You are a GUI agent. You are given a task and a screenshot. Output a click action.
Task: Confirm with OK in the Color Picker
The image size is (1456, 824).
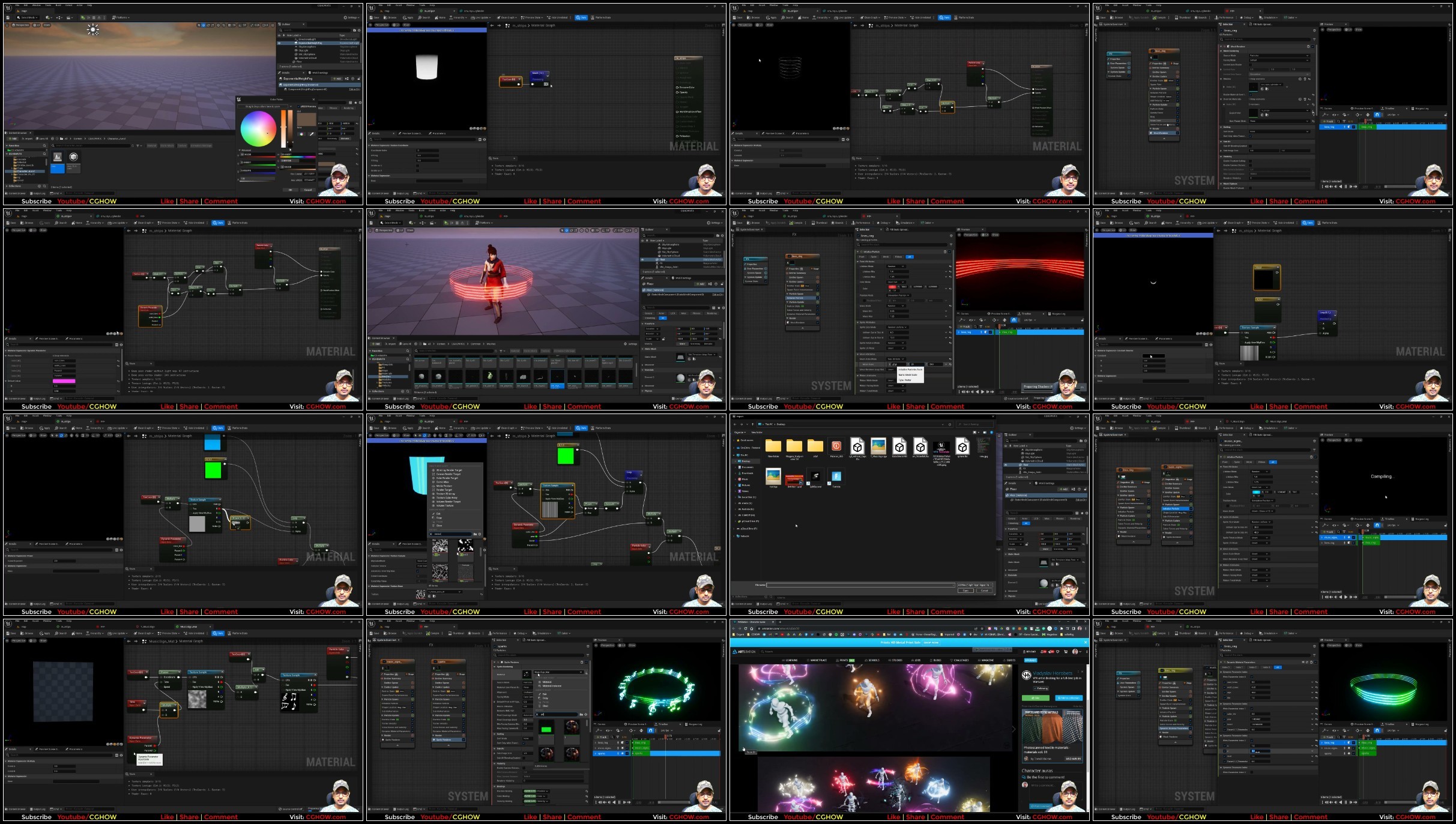[290, 190]
